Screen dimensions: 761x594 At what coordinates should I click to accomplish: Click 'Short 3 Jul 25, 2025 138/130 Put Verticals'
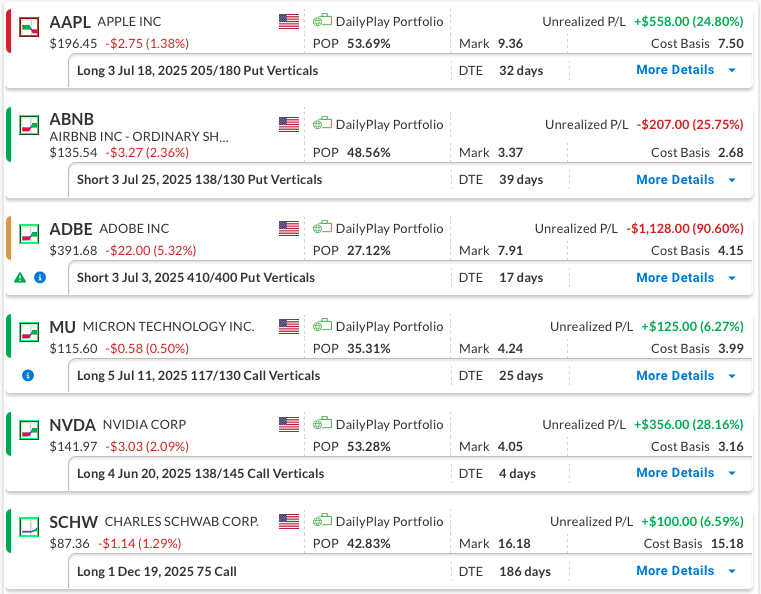coord(199,180)
